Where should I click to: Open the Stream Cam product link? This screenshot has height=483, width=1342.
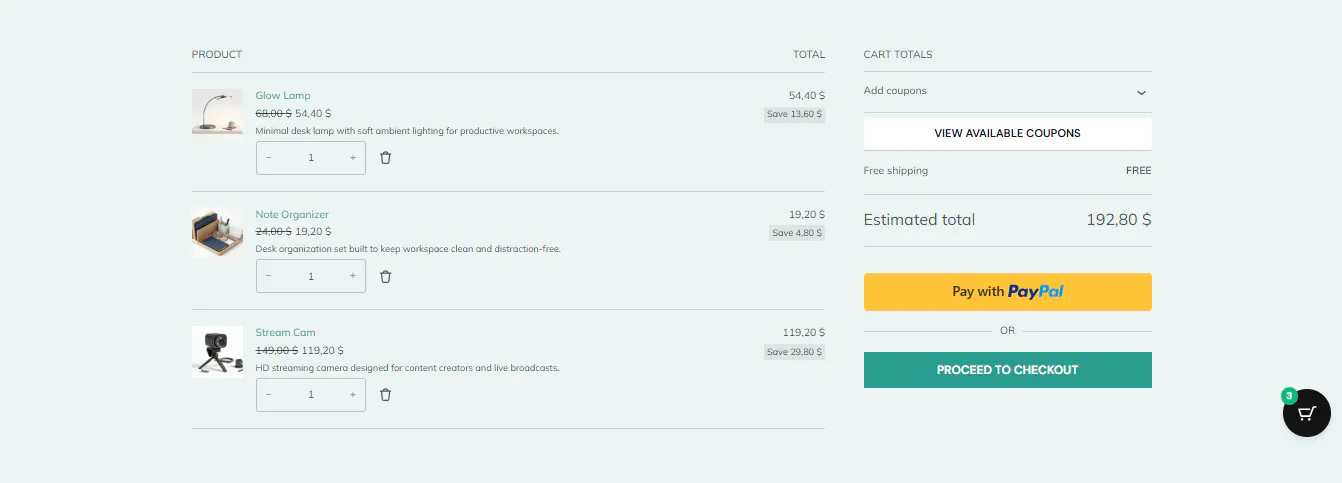285,332
